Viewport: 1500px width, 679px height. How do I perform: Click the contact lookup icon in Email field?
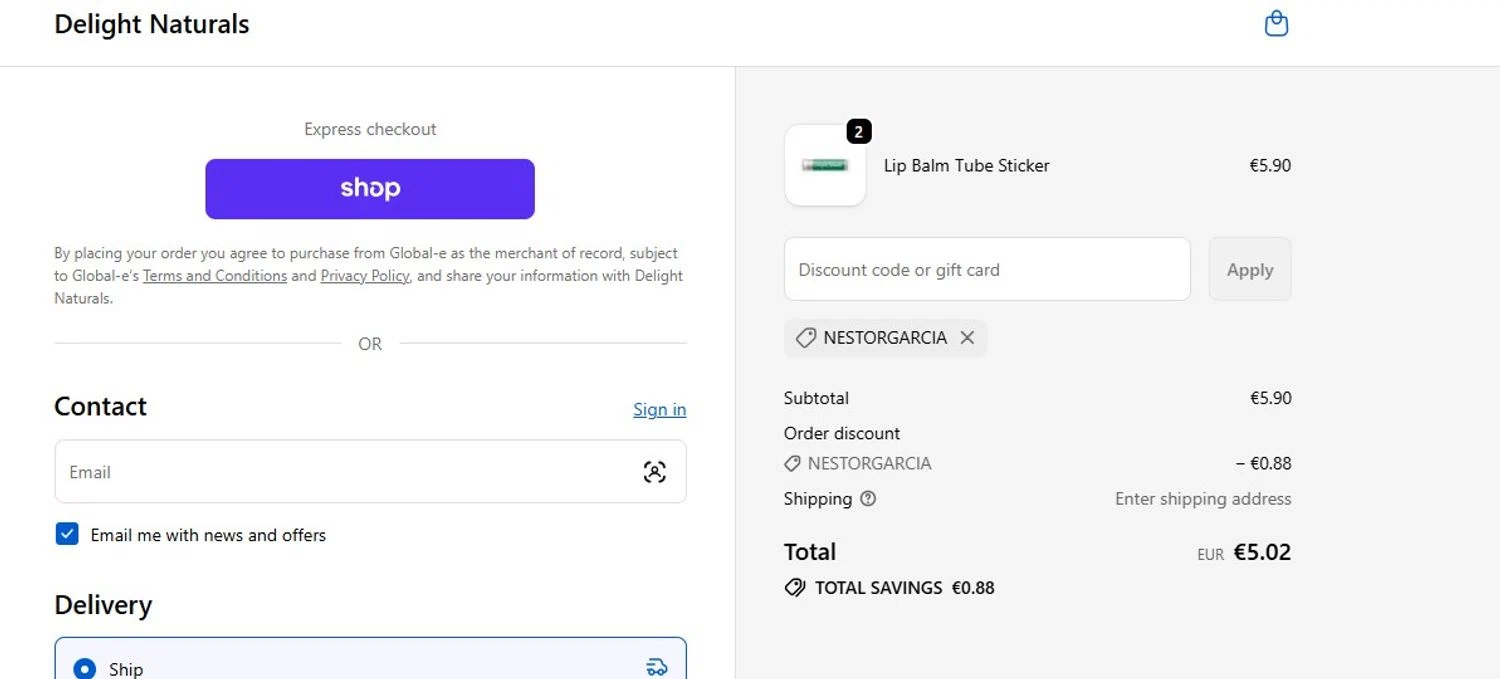tap(654, 472)
